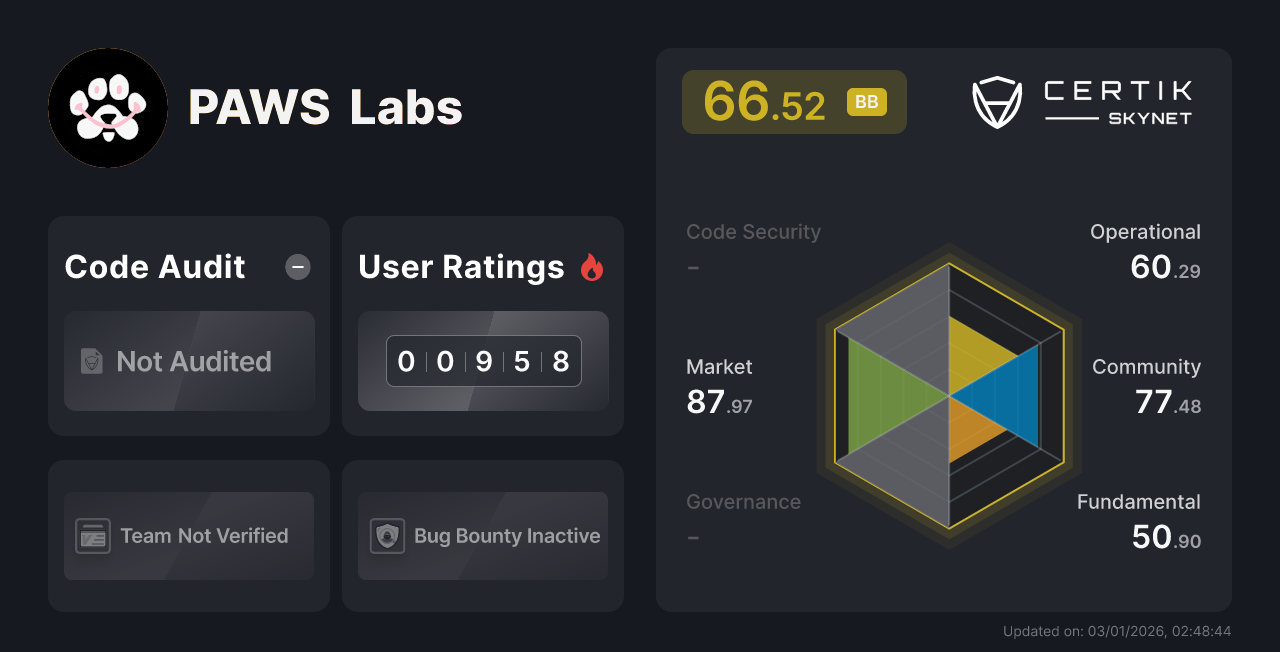1280x652 pixels.
Task: Select the CertiK shield logo
Action: click(996, 100)
